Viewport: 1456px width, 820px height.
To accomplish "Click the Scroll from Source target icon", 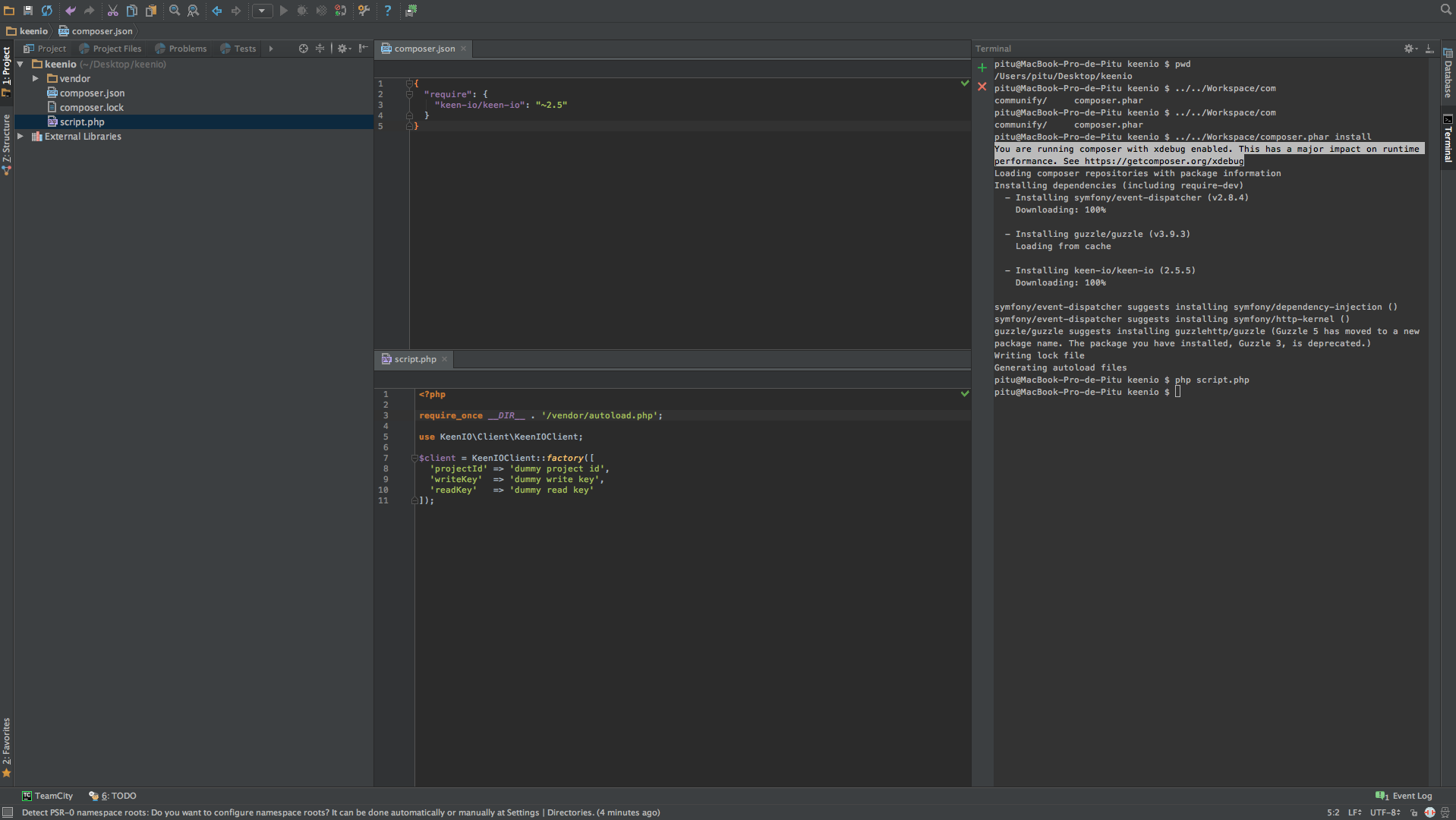I will click(x=303, y=49).
